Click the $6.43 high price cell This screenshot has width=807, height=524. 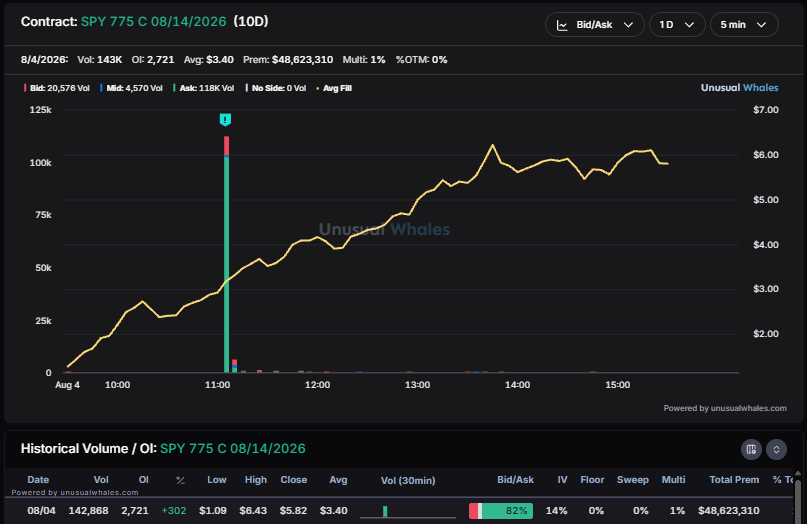point(253,511)
